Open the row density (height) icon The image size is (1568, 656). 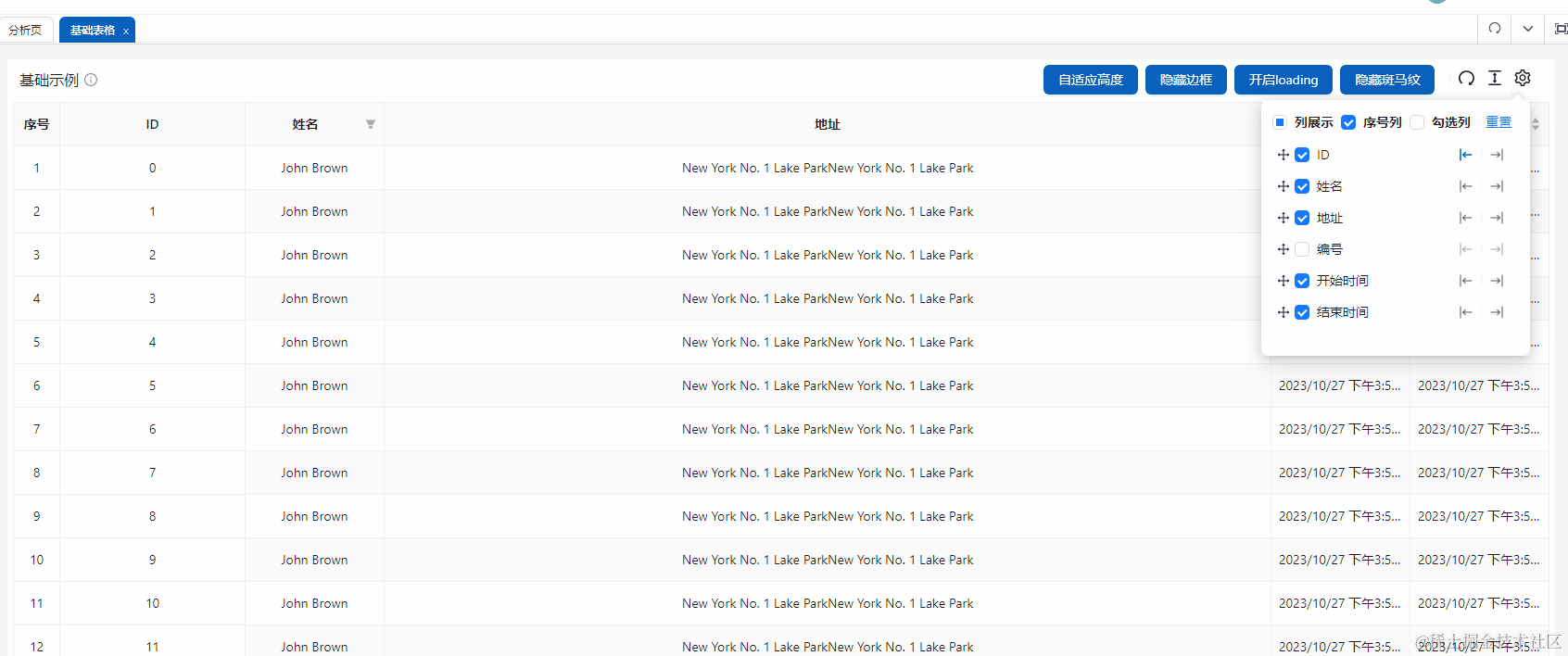pos(1495,79)
